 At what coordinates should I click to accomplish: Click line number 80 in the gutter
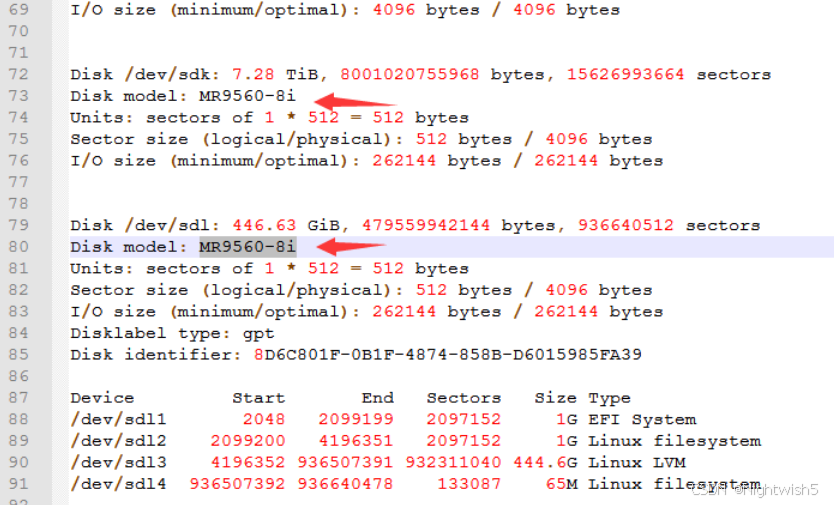pyautogui.click(x=18, y=247)
